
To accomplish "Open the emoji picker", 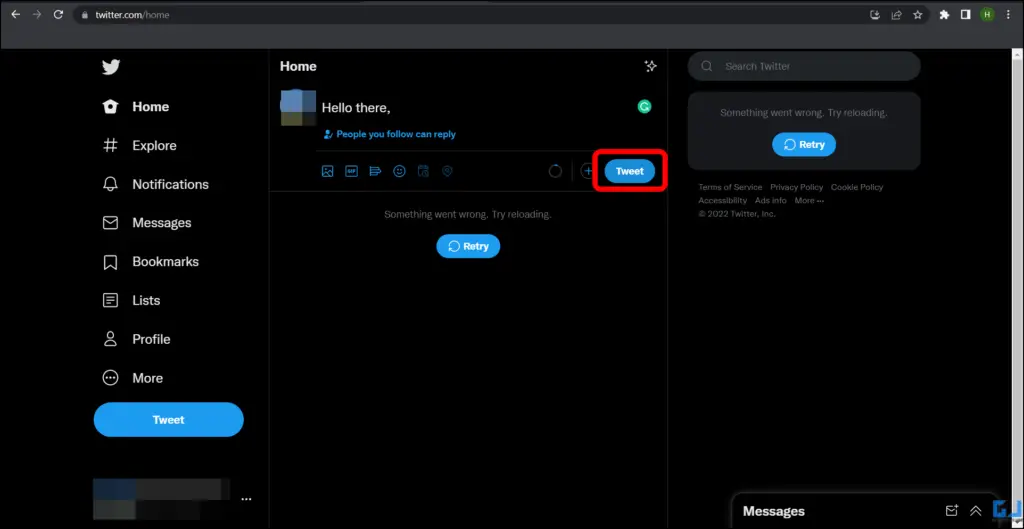I will click(x=399, y=171).
